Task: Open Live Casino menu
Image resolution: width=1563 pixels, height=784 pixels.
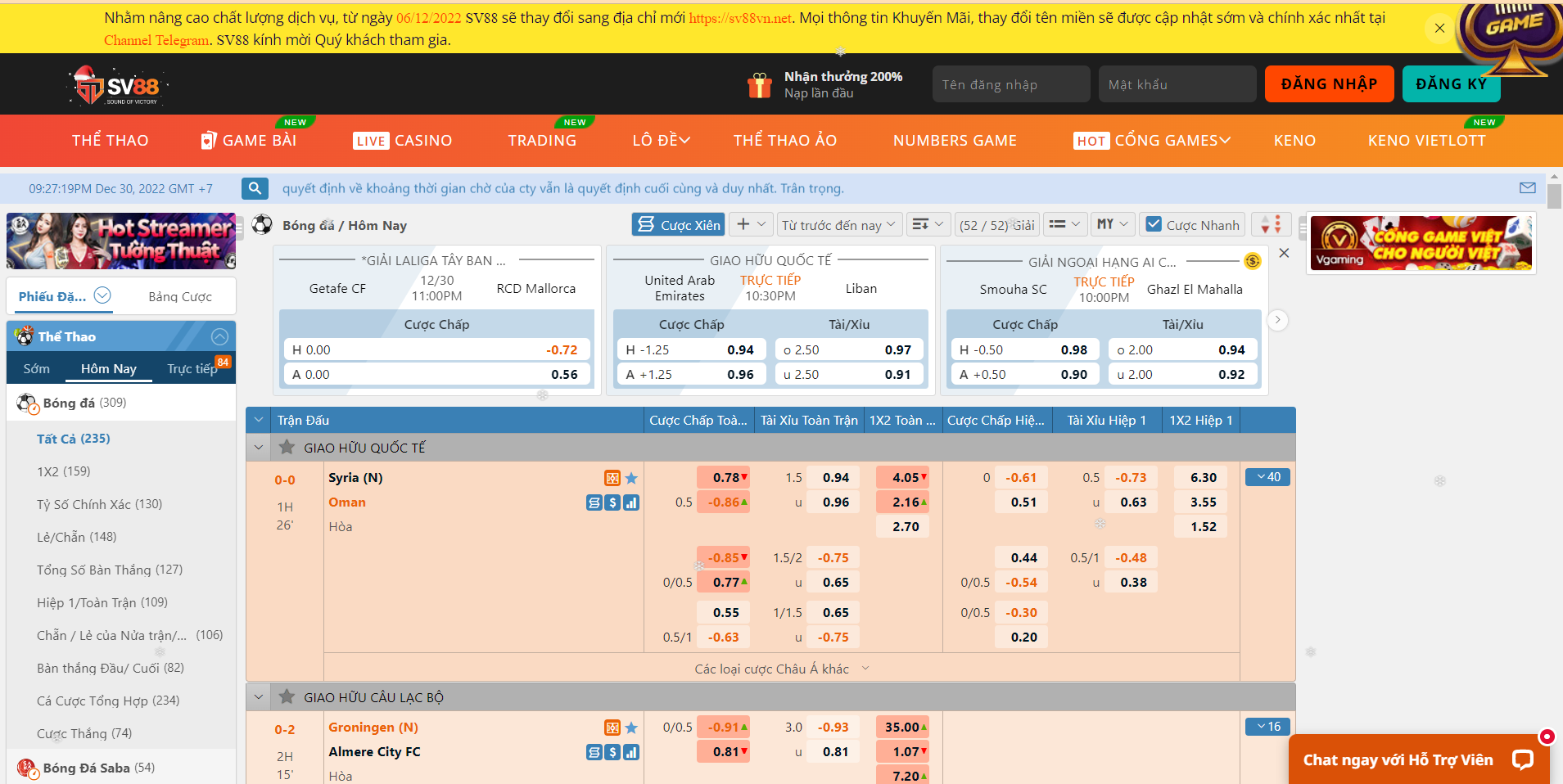Action: (x=402, y=140)
